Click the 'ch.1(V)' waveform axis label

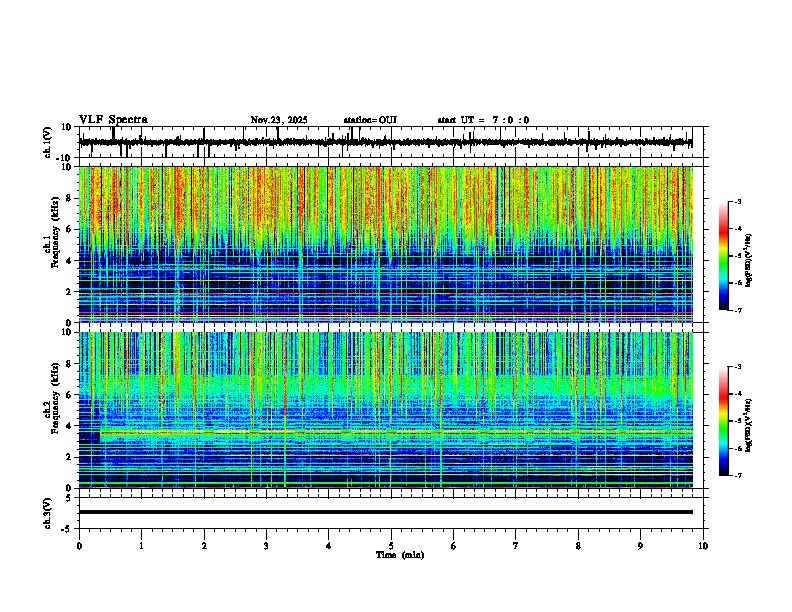click(48, 142)
